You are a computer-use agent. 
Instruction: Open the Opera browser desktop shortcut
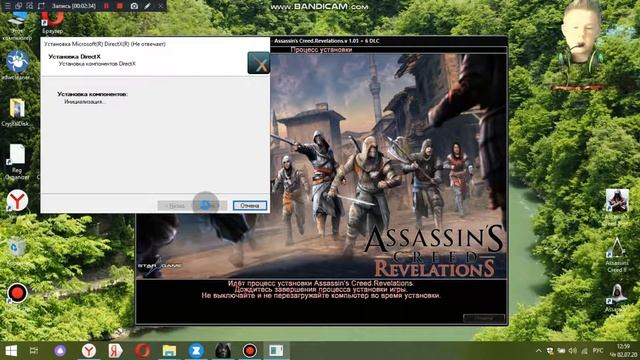(53, 23)
